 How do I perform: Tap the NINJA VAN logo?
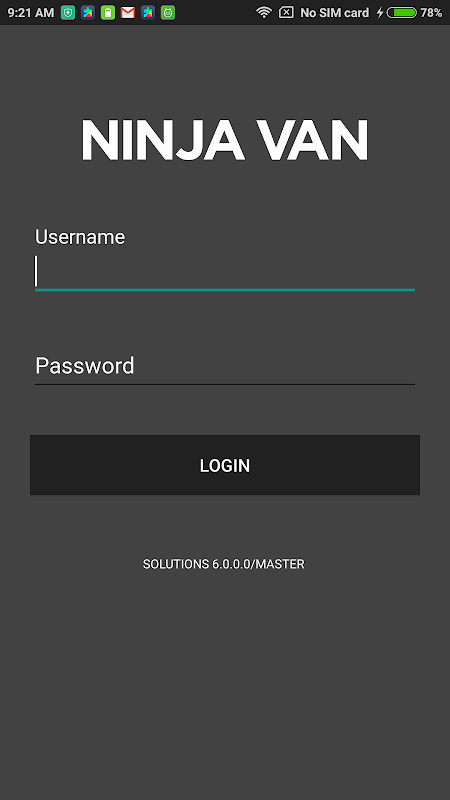coord(224,140)
